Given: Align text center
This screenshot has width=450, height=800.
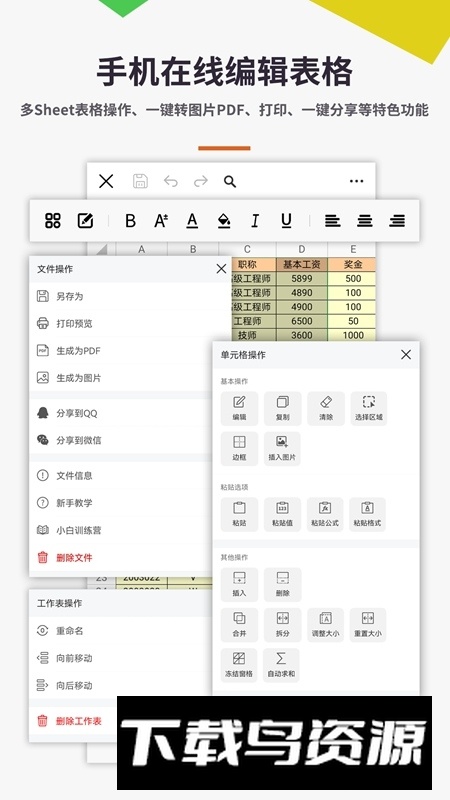Looking at the screenshot, I should click(x=365, y=220).
